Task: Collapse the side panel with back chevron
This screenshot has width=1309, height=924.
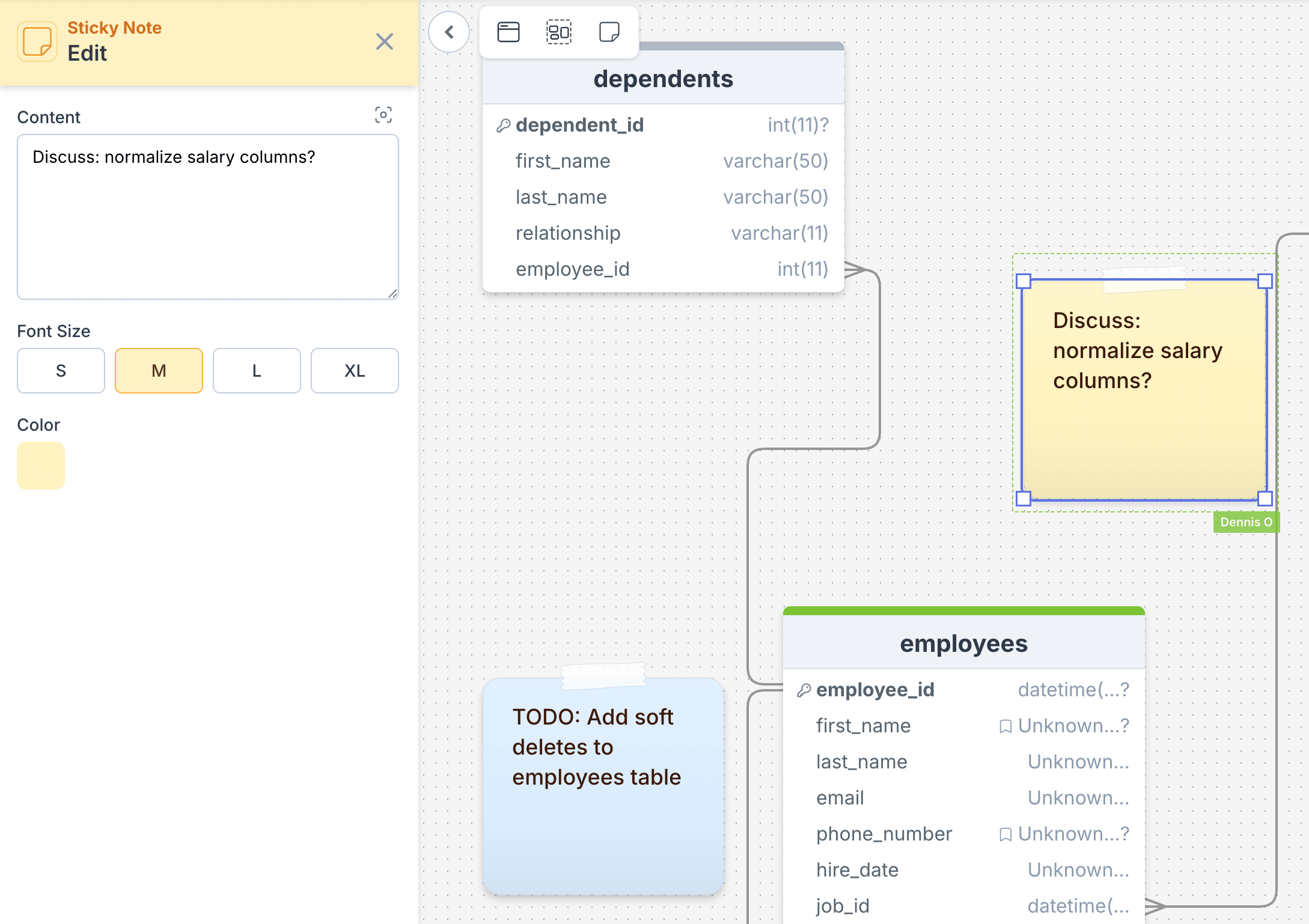Action: [449, 32]
